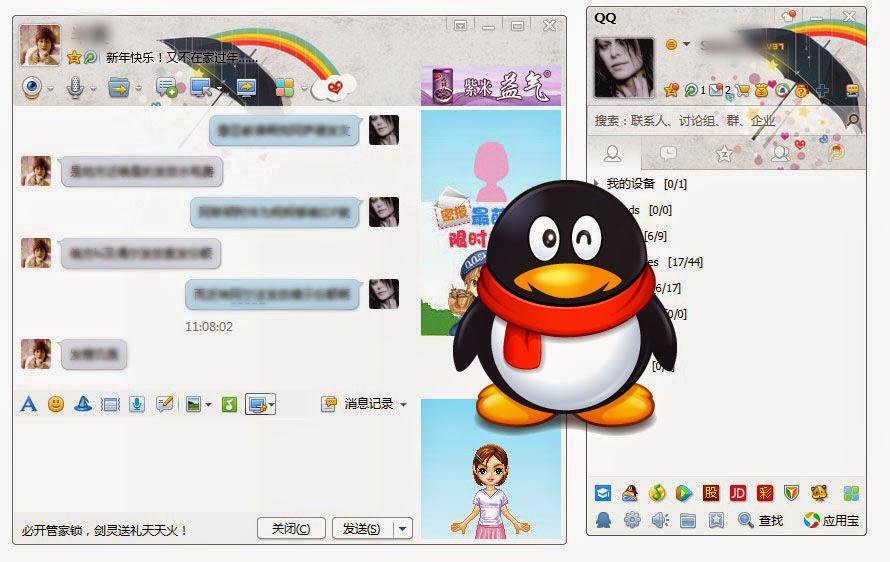Open the 应用宝 app store button
The height and width of the screenshot is (562, 890).
pyautogui.click(x=832, y=520)
